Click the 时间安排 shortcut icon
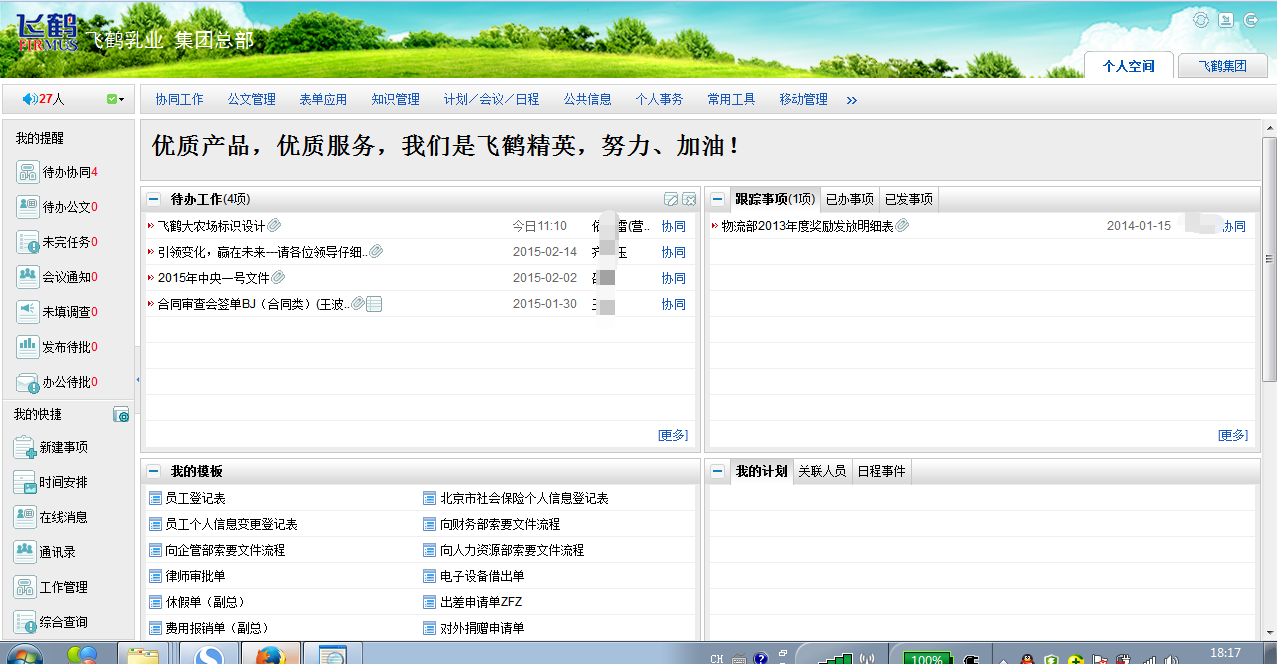 (24, 482)
